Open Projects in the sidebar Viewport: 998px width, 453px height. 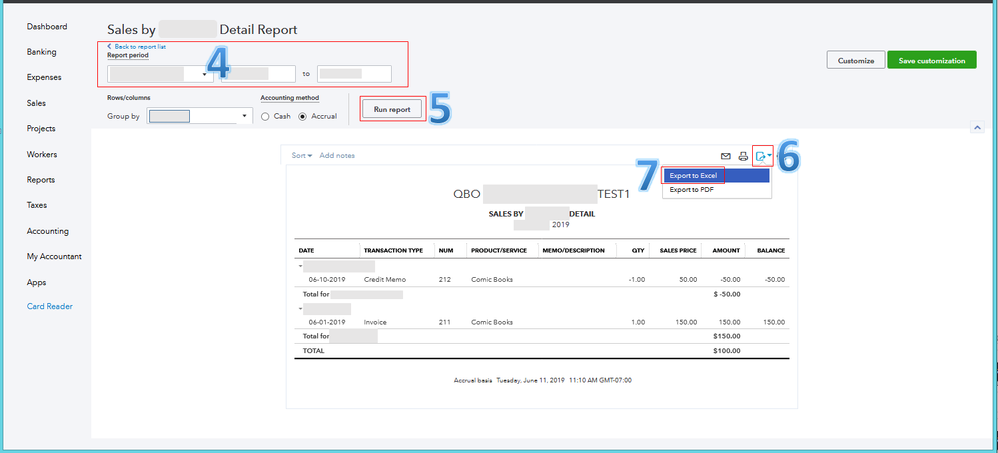(x=41, y=129)
